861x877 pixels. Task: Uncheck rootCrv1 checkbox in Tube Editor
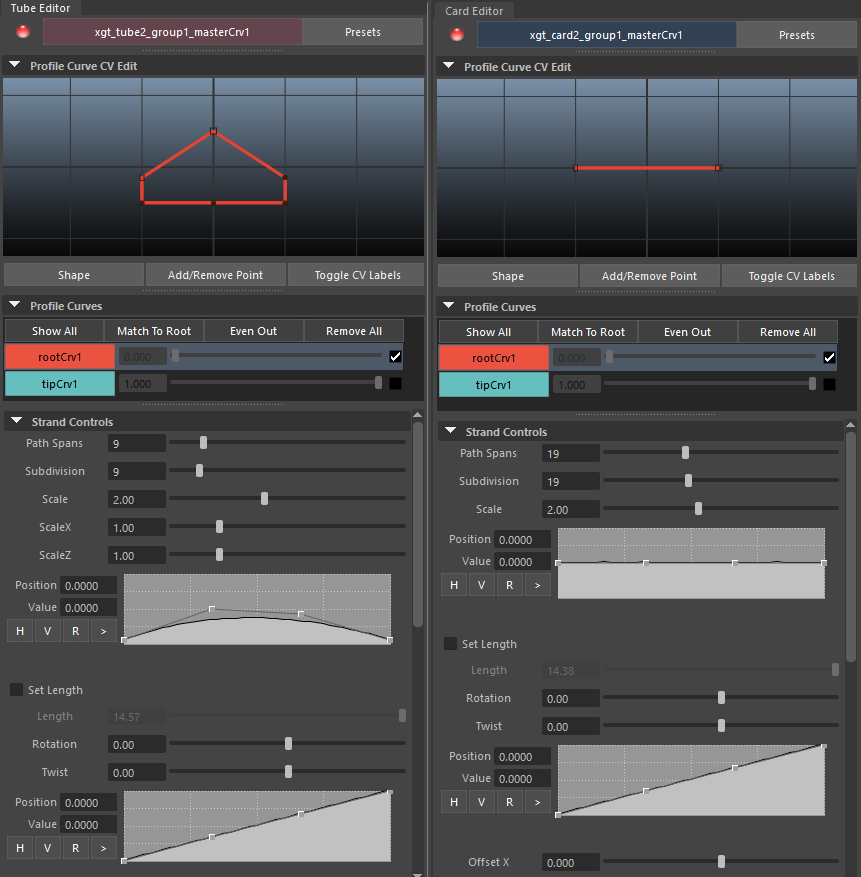(395, 356)
